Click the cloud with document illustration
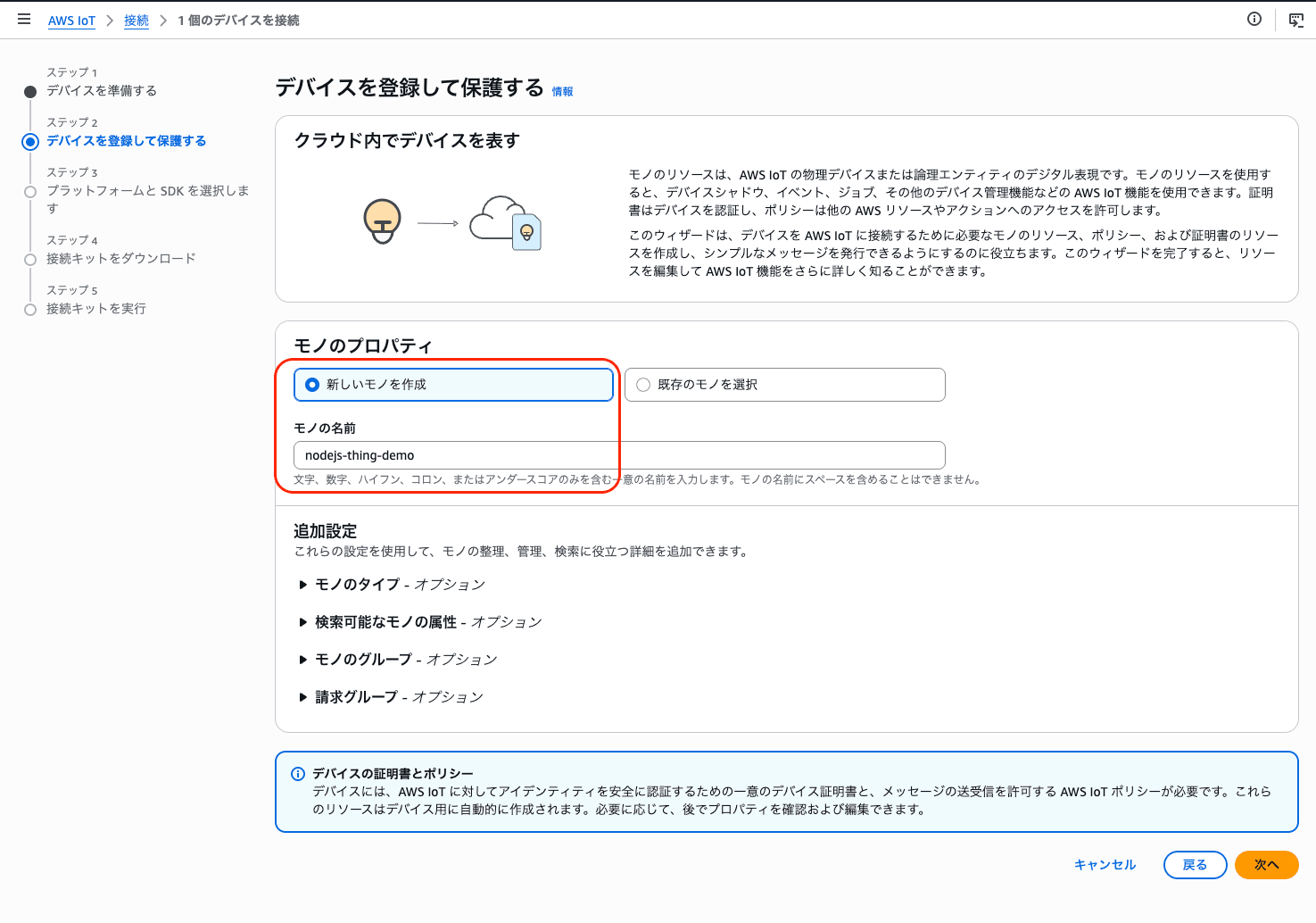This screenshot has height=923, width=1316. click(505, 223)
